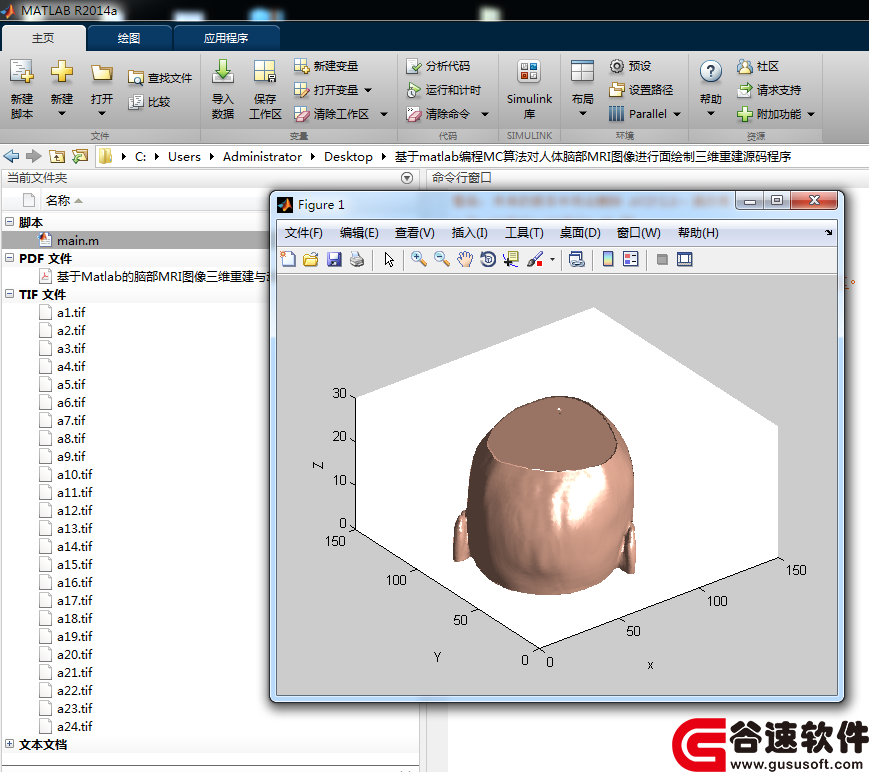
Task: Select the 主页 ribbon tab
Action: pyautogui.click(x=43, y=38)
